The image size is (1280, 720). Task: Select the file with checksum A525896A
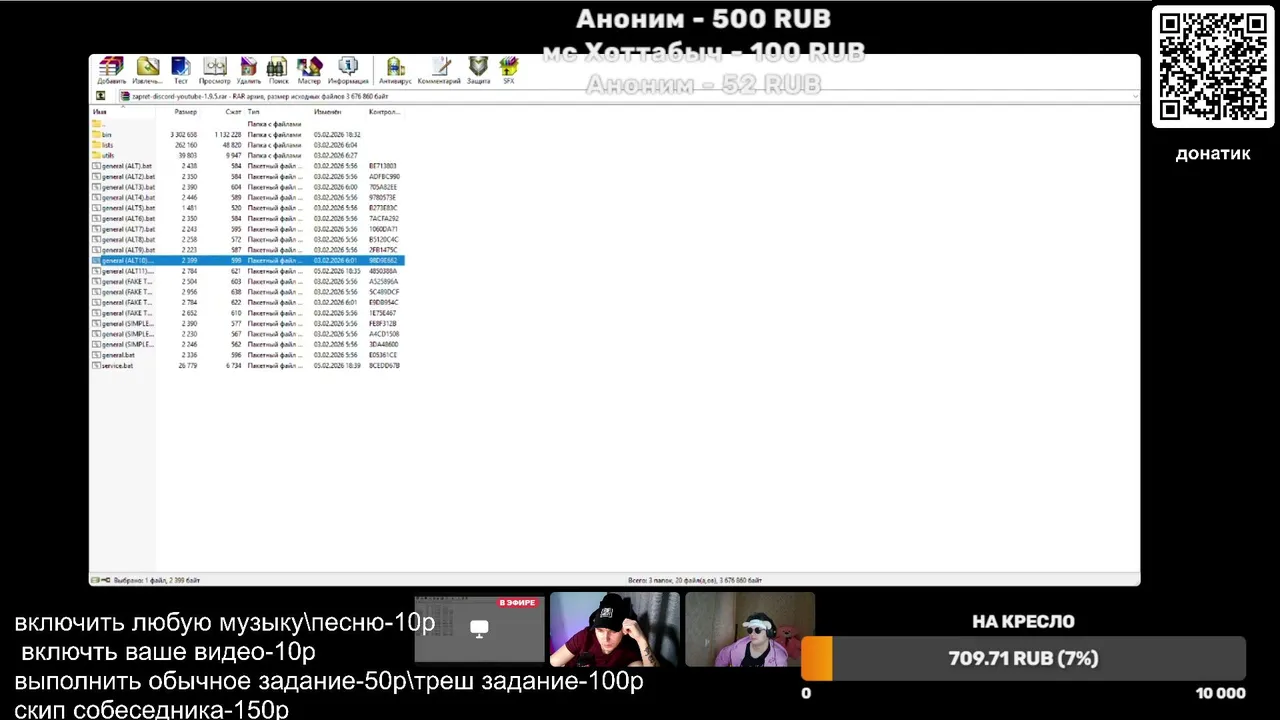click(x=246, y=281)
